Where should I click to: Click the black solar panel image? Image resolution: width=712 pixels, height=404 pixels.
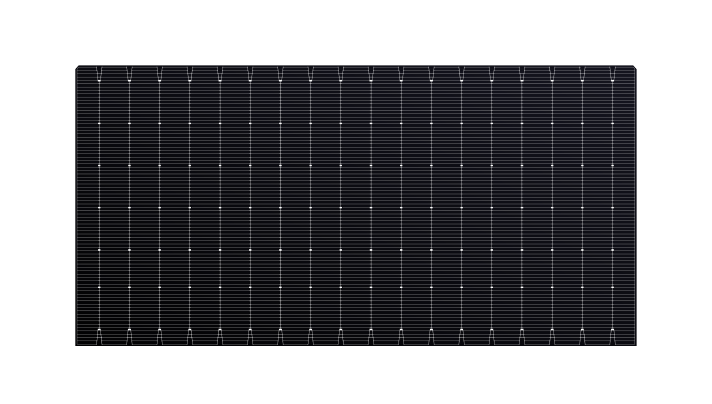click(x=356, y=205)
